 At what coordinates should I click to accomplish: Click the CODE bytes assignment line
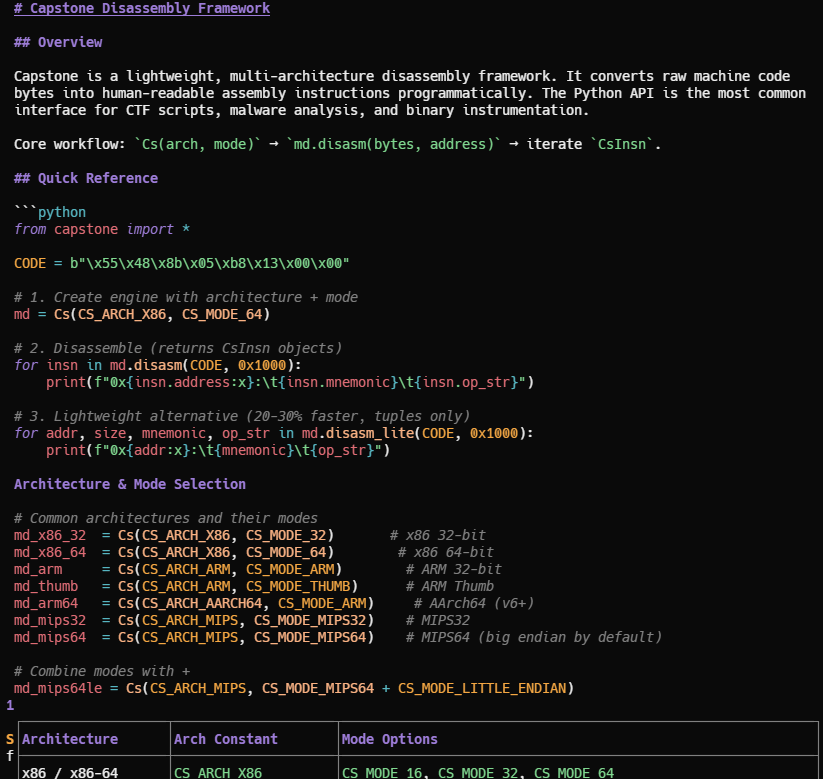182,264
